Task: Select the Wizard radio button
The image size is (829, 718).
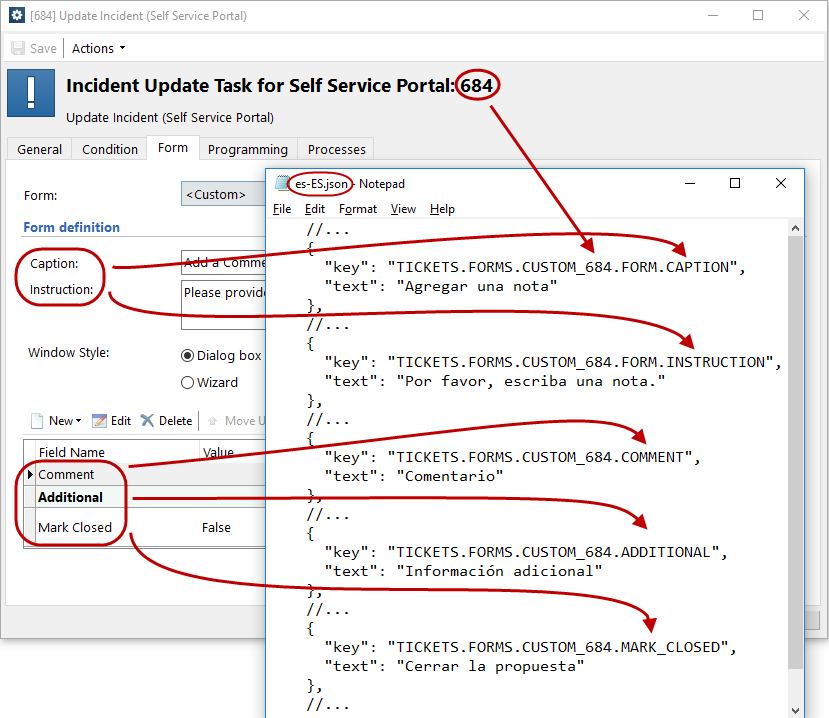Action: click(187, 382)
